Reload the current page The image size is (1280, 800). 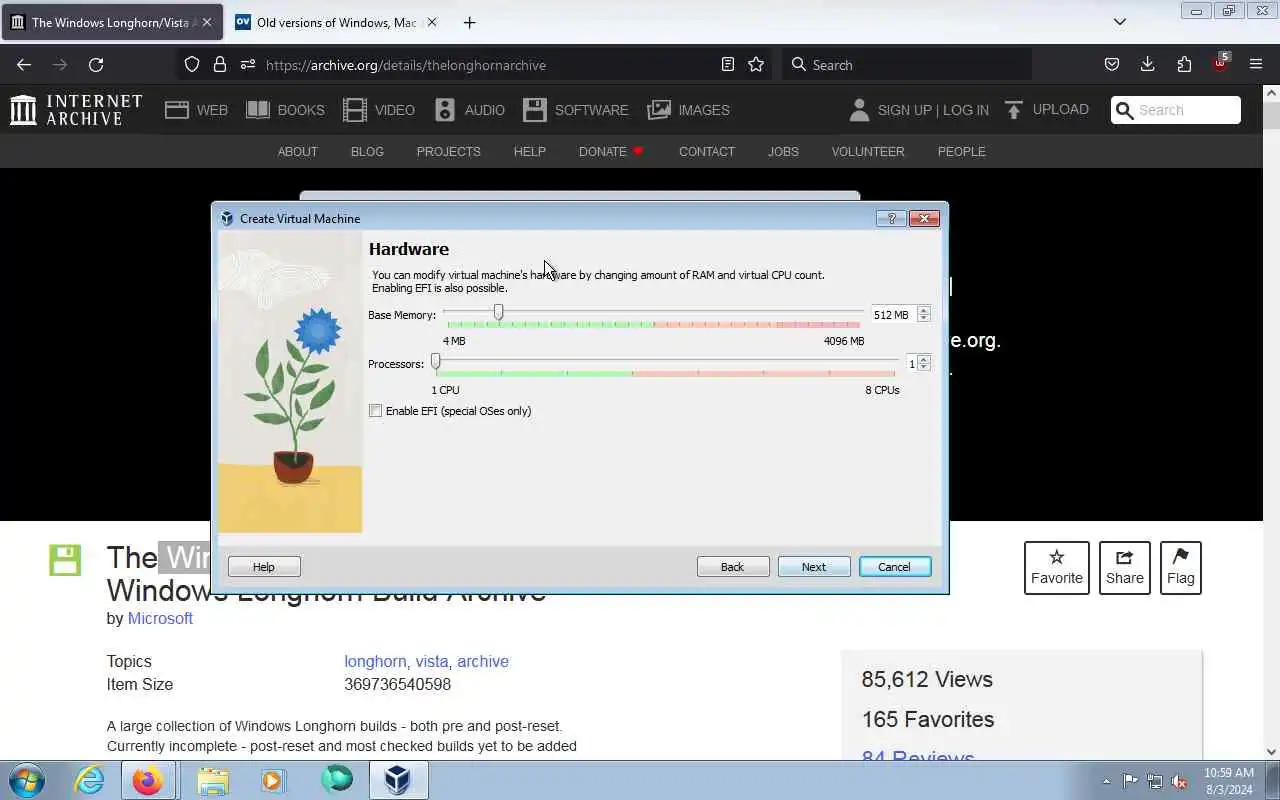(x=96, y=64)
